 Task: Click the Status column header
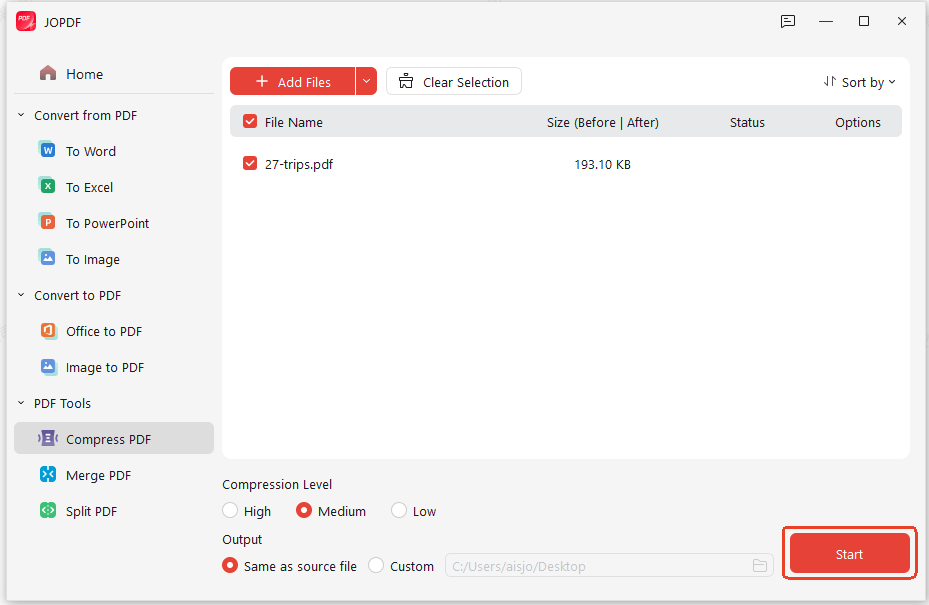[747, 122]
